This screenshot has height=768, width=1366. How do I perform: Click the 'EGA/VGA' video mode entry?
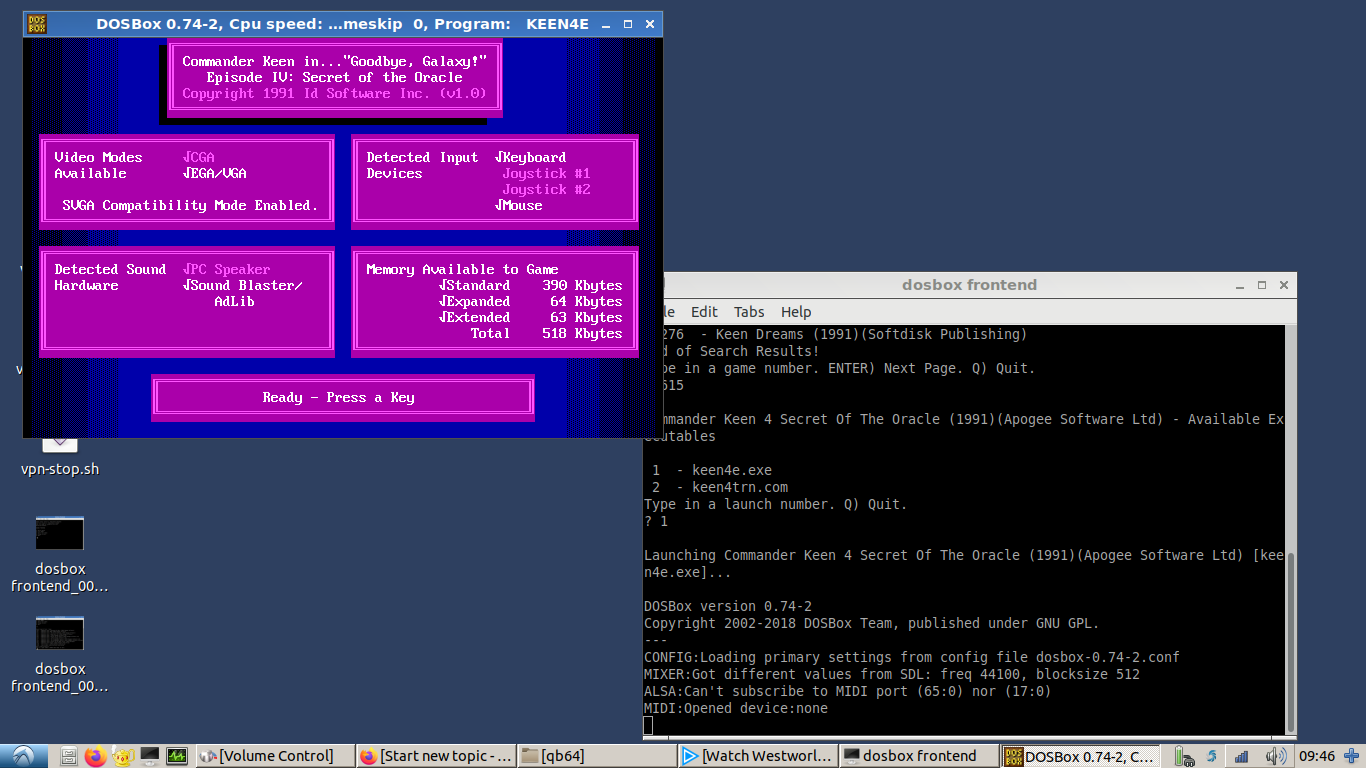pyautogui.click(x=215, y=173)
